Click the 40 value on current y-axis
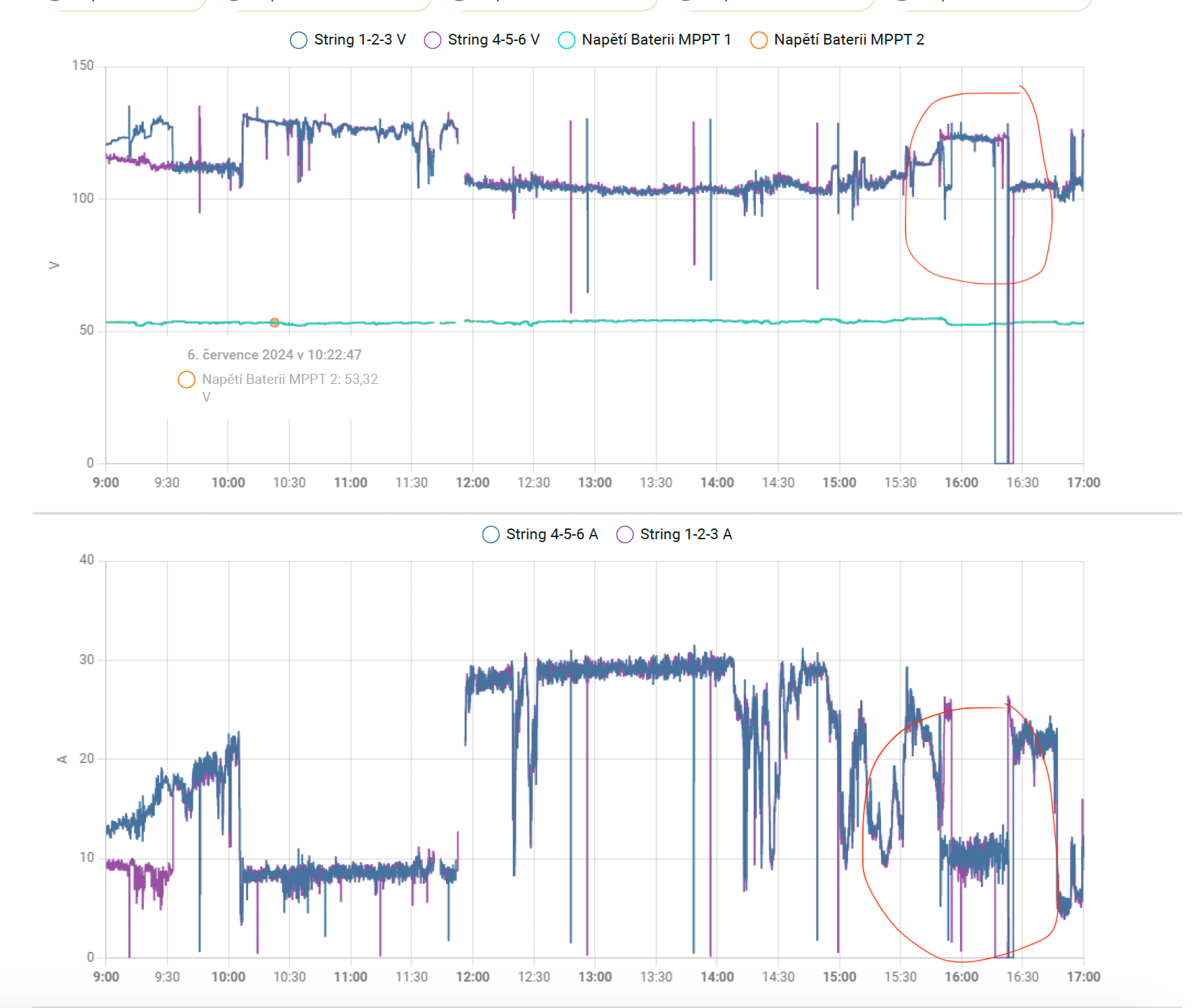This screenshot has width=1204, height=1008. (x=86, y=559)
